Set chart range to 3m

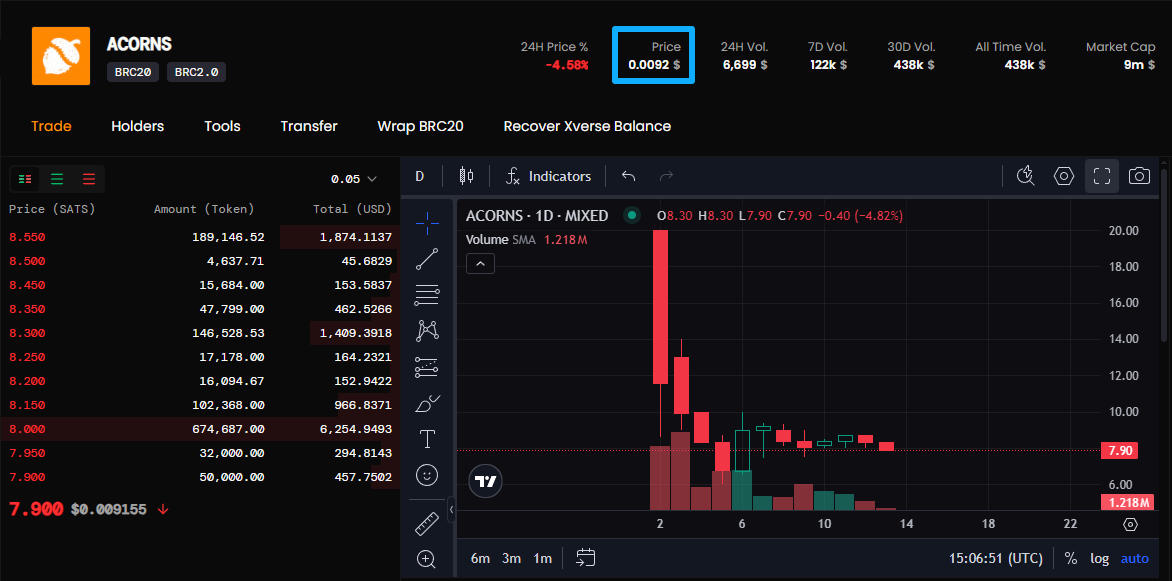tap(511, 559)
